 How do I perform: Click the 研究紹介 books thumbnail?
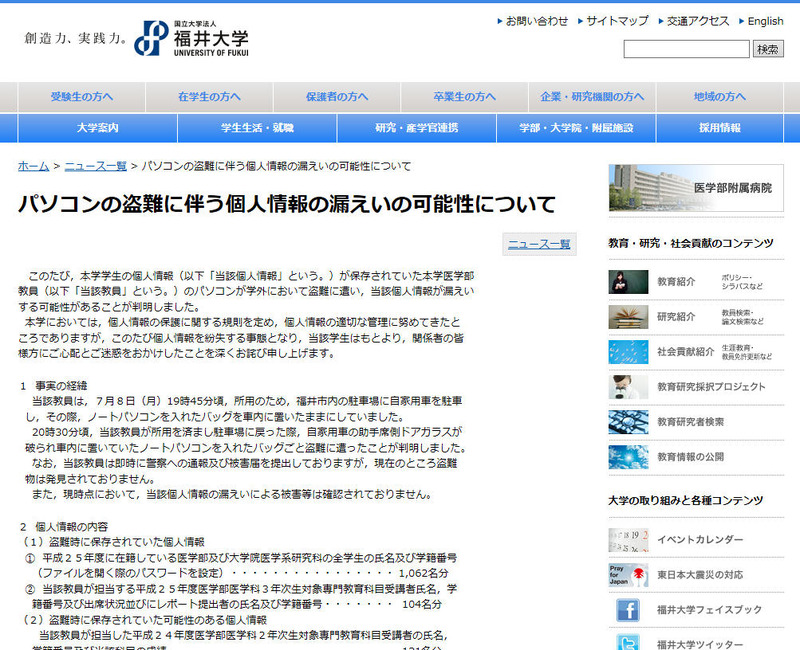[x=628, y=317]
